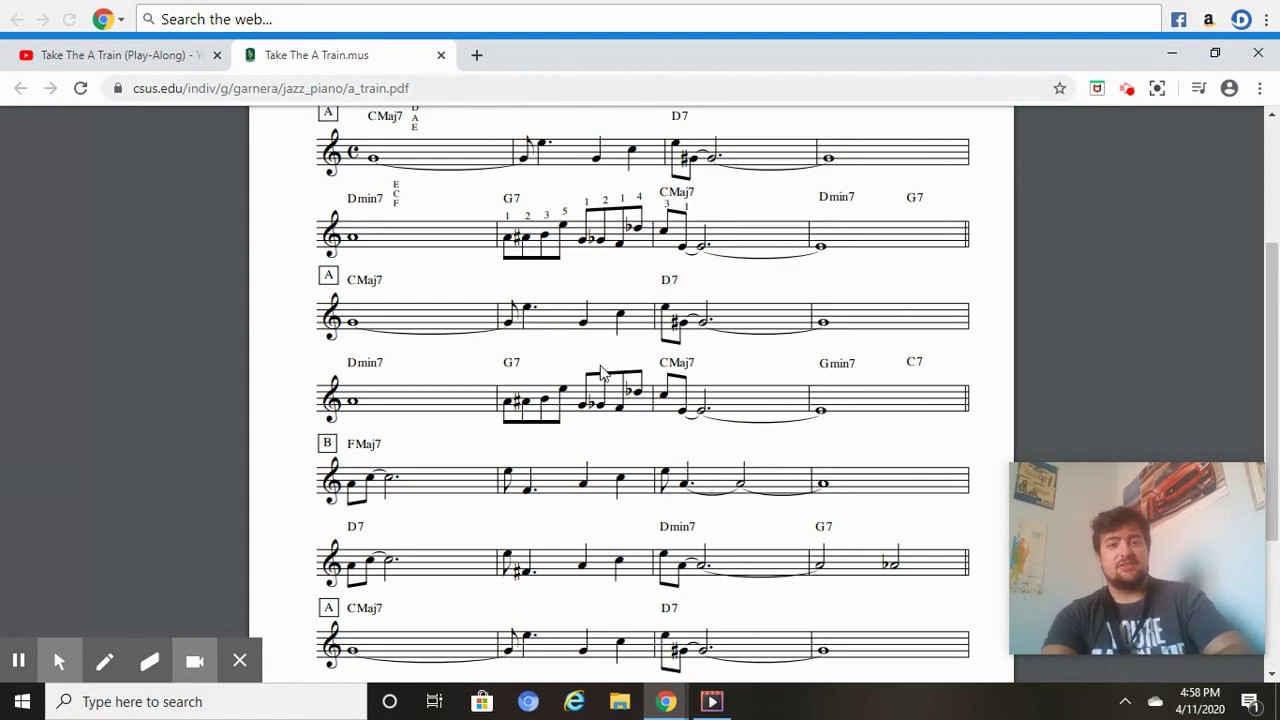
Task: Launch Microsoft Store from taskbar
Action: (482, 701)
